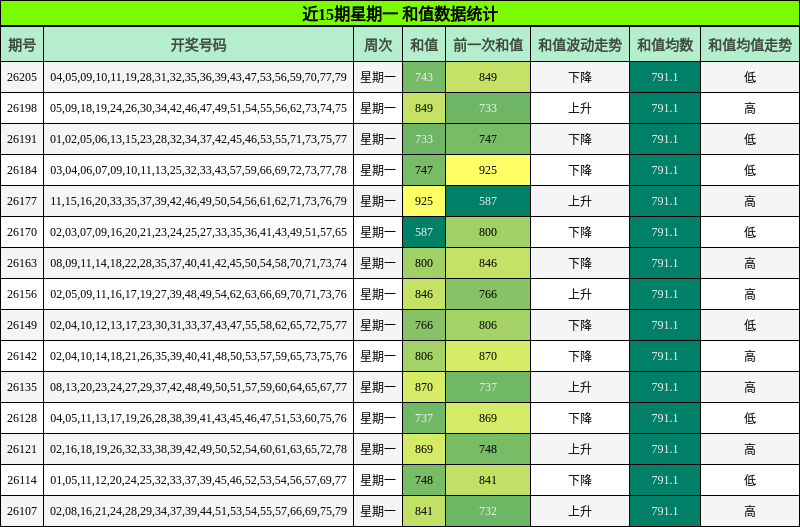This screenshot has width=800, height=527.
Task: Click the 前一次和值 cell 732 in row 26107
Action: tap(488, 511)
